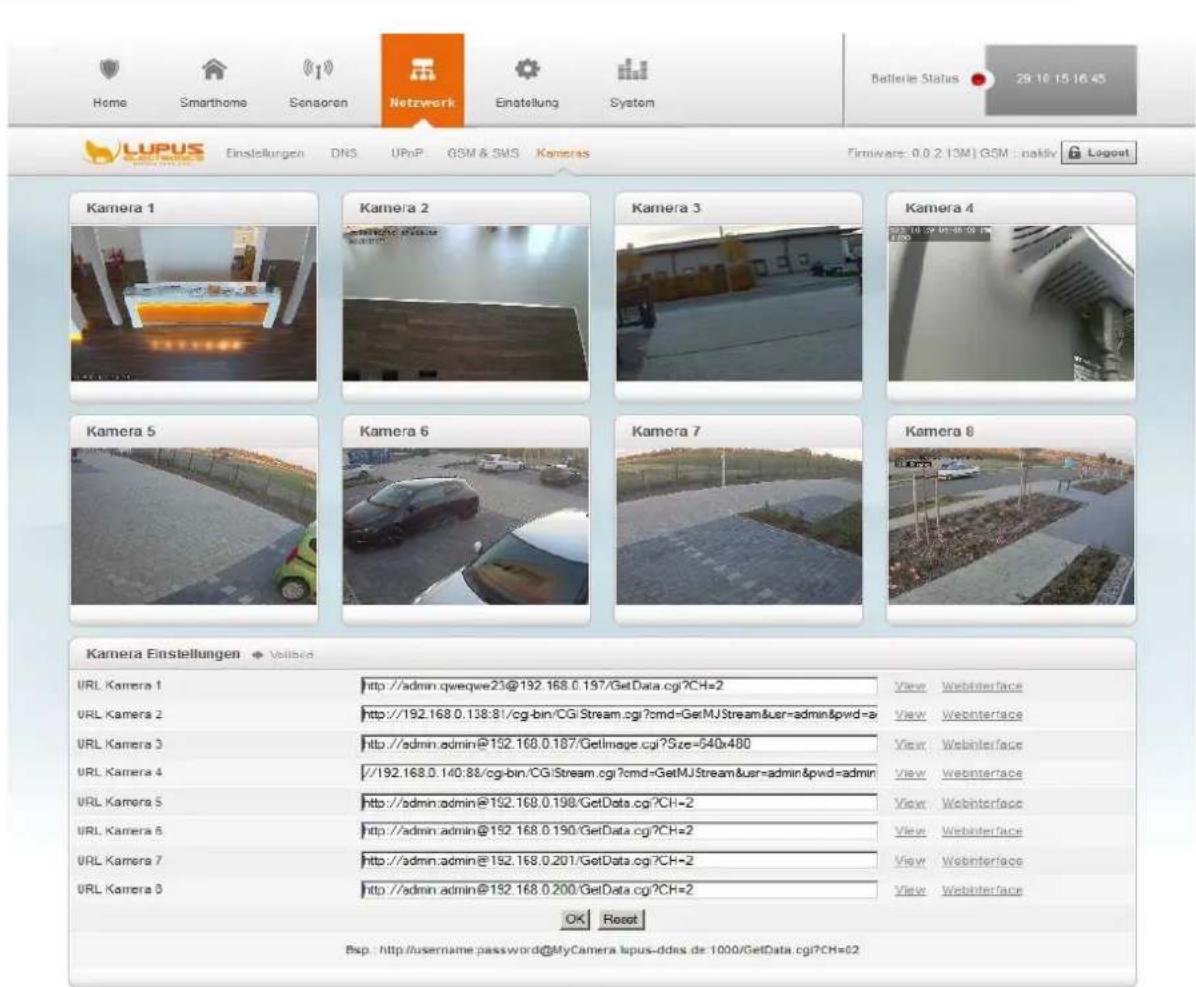Focus the URL Kamera 2 input field
Image resolution: width=1196 pixels, height=987 pixels.
tap(619, 715)
